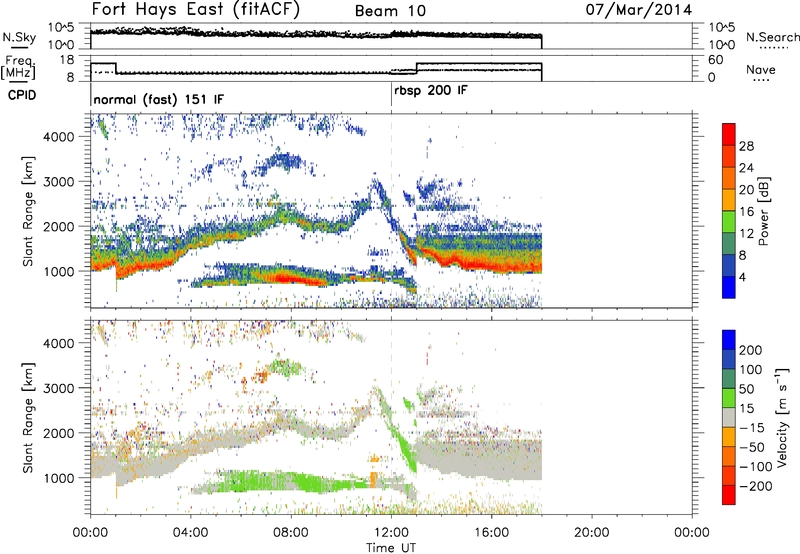This screenshot has width=800, height=554.
Task: Click the bright blue bottom of the power colorbar
Action: 729,287
